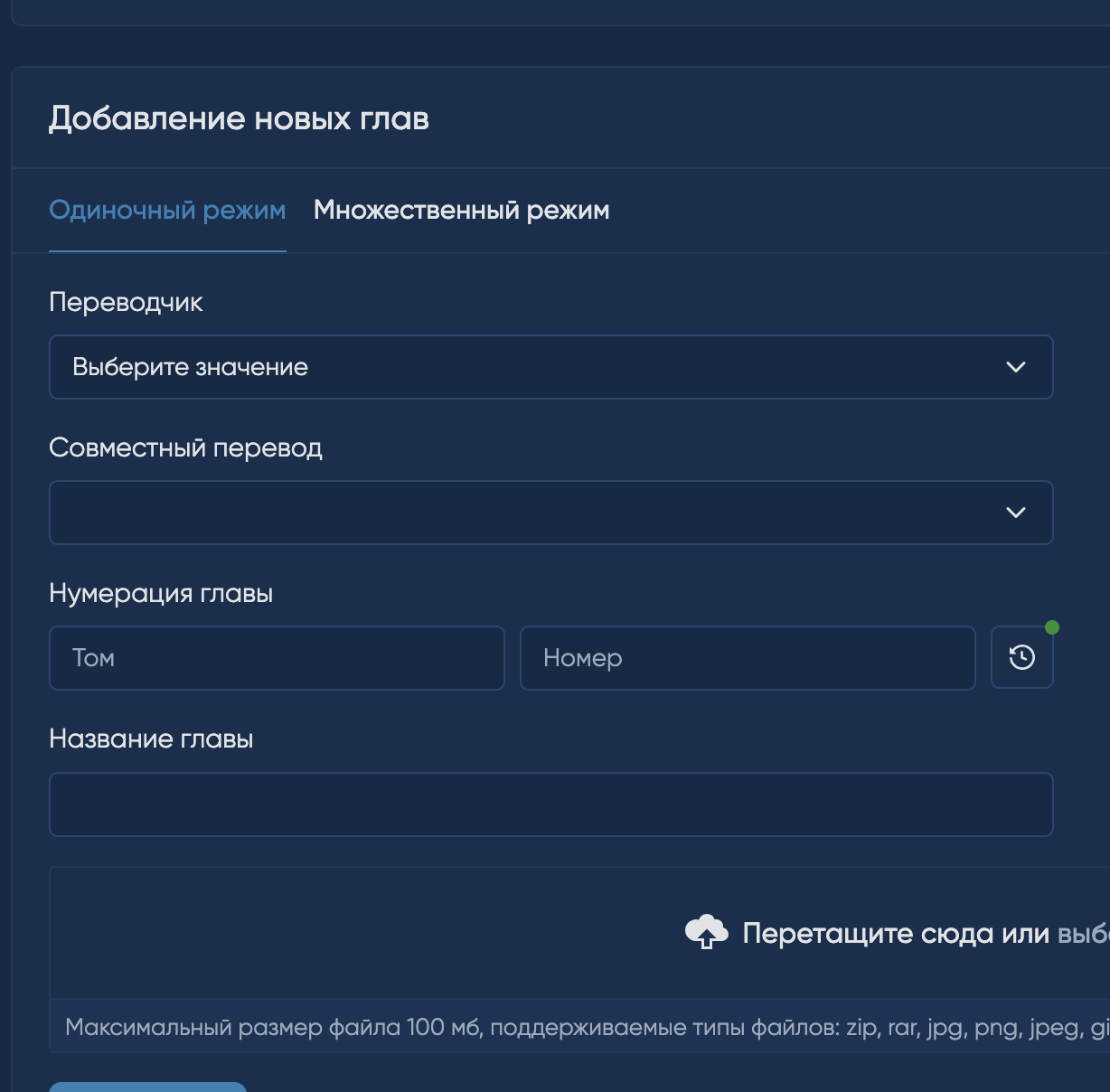The height and width of the screenshot is (1092, 1110).
Task: Focus the Том volume input field
Action: [277, 658]
